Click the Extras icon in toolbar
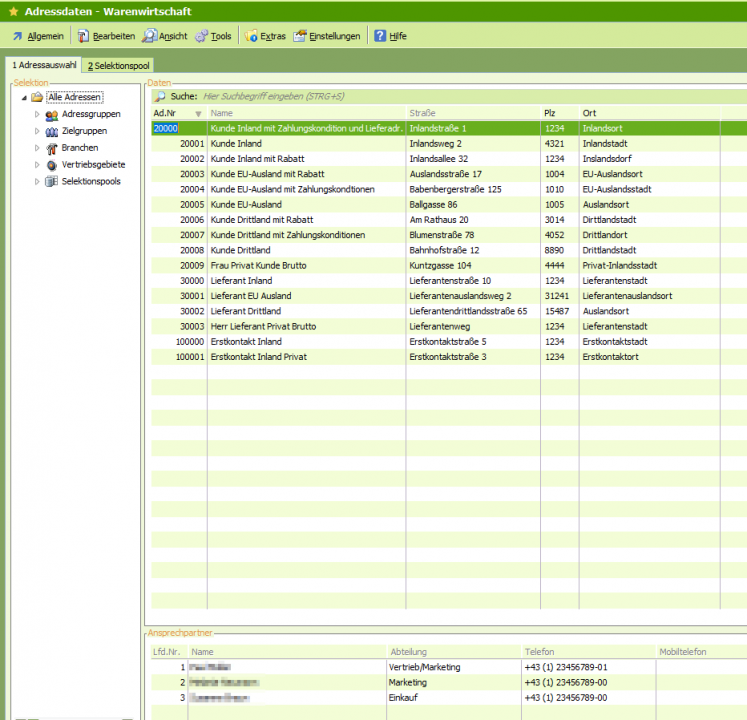Image resolution: width=747 pixels, height=720 pixels. tap(251, 36)
